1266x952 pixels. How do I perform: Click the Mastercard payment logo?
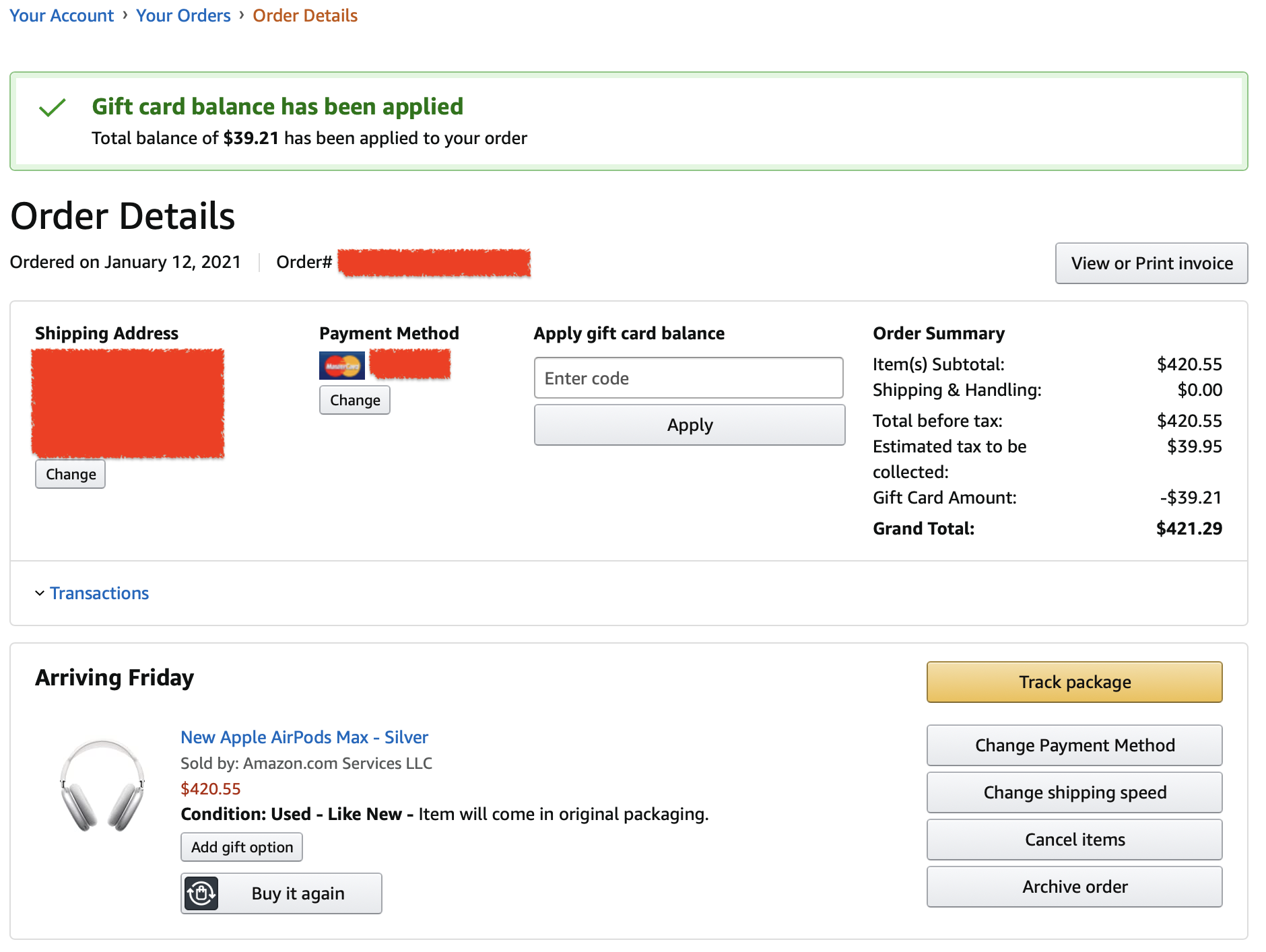tap(342, 366)
